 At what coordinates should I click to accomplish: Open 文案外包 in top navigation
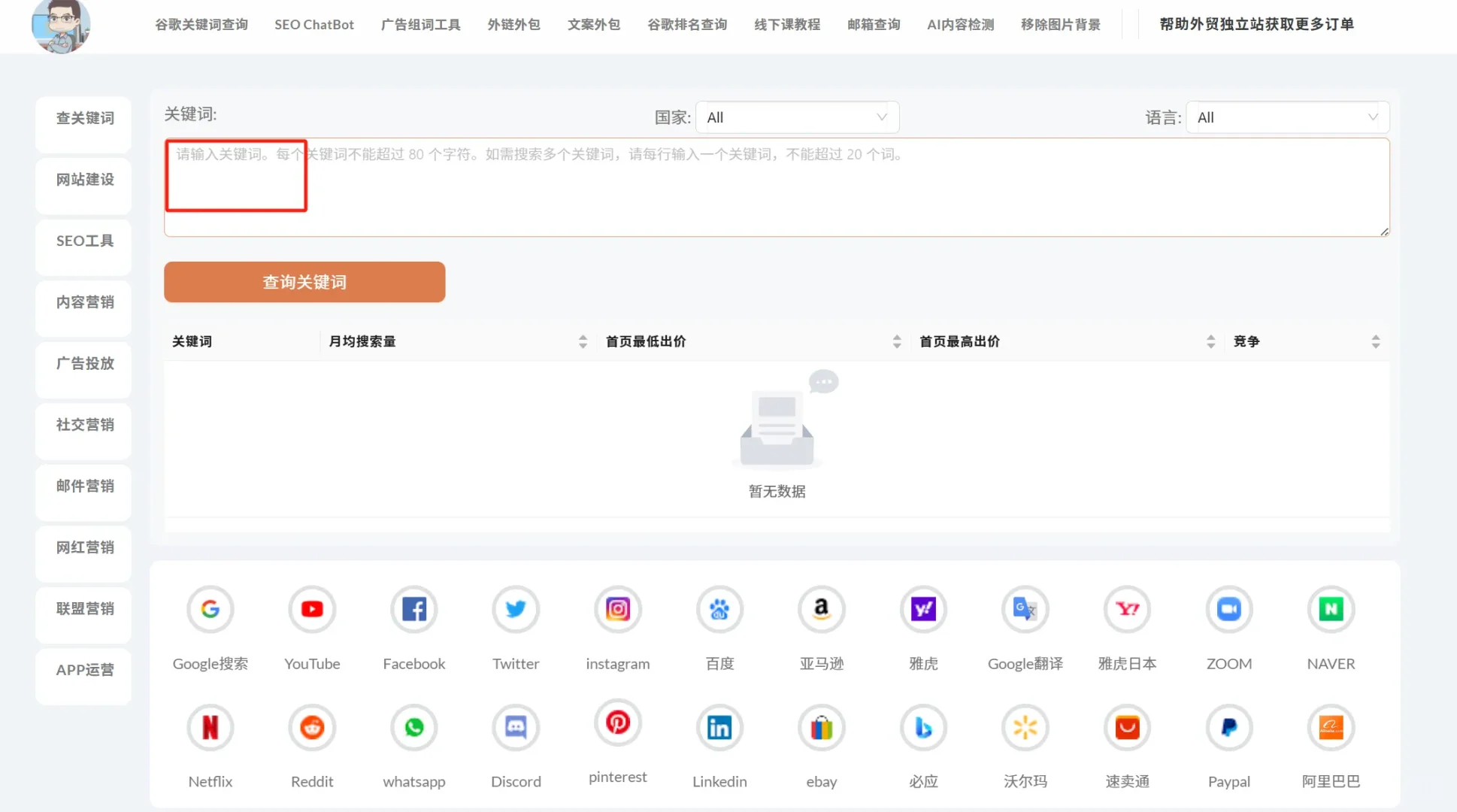point(594,25)
